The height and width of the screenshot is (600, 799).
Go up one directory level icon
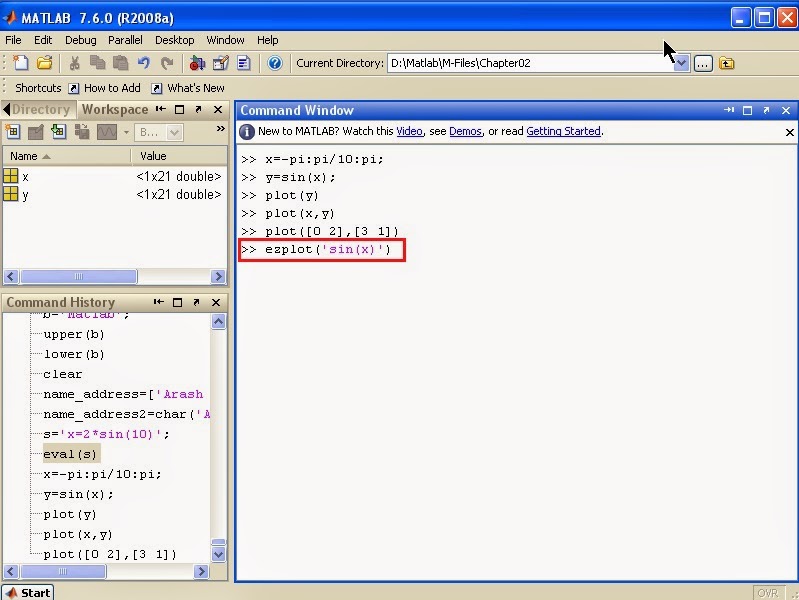726,63
